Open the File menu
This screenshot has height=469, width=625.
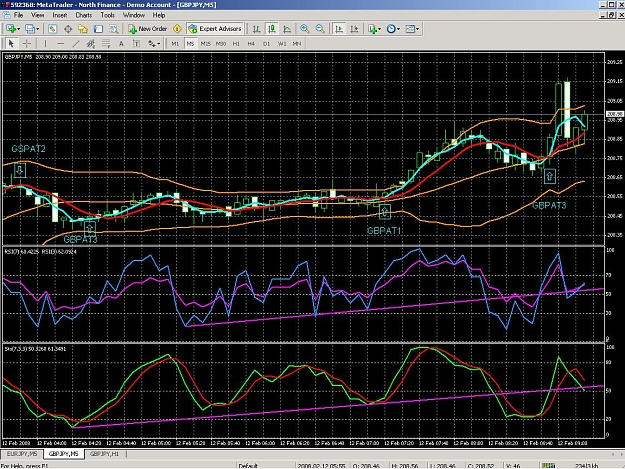(18, 15)
